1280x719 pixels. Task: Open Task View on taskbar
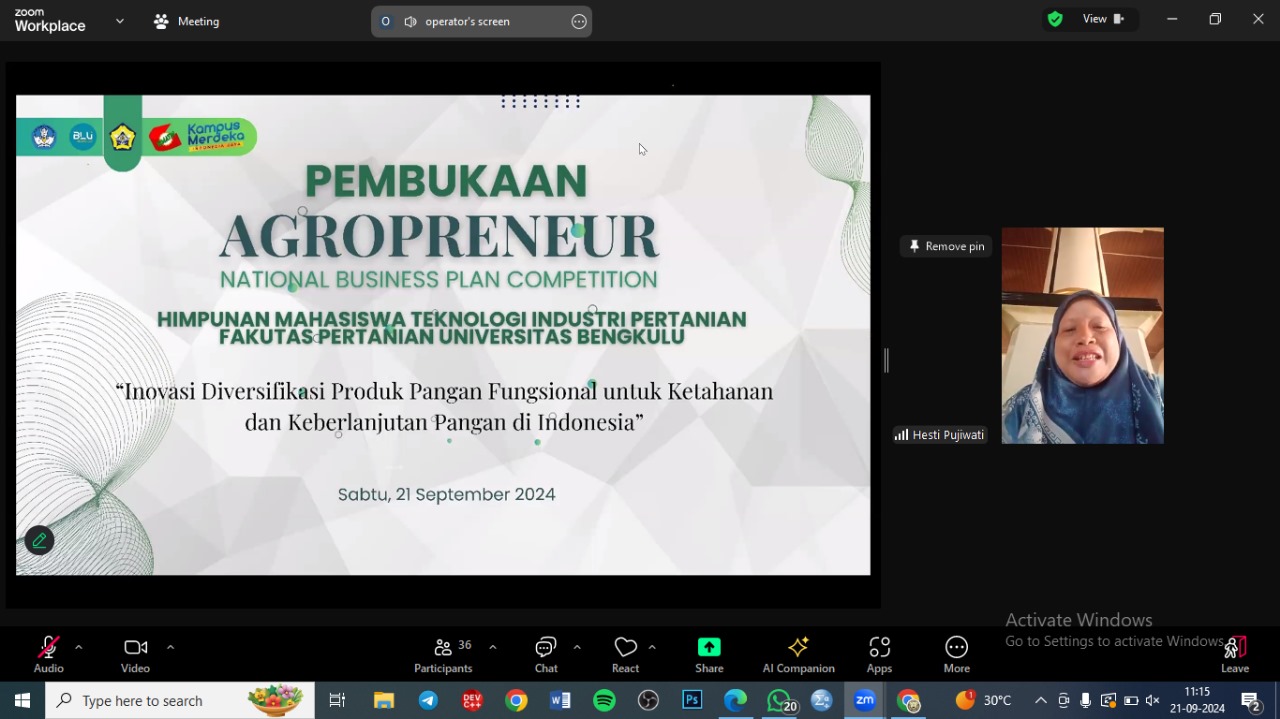click(x=337, y=700)
